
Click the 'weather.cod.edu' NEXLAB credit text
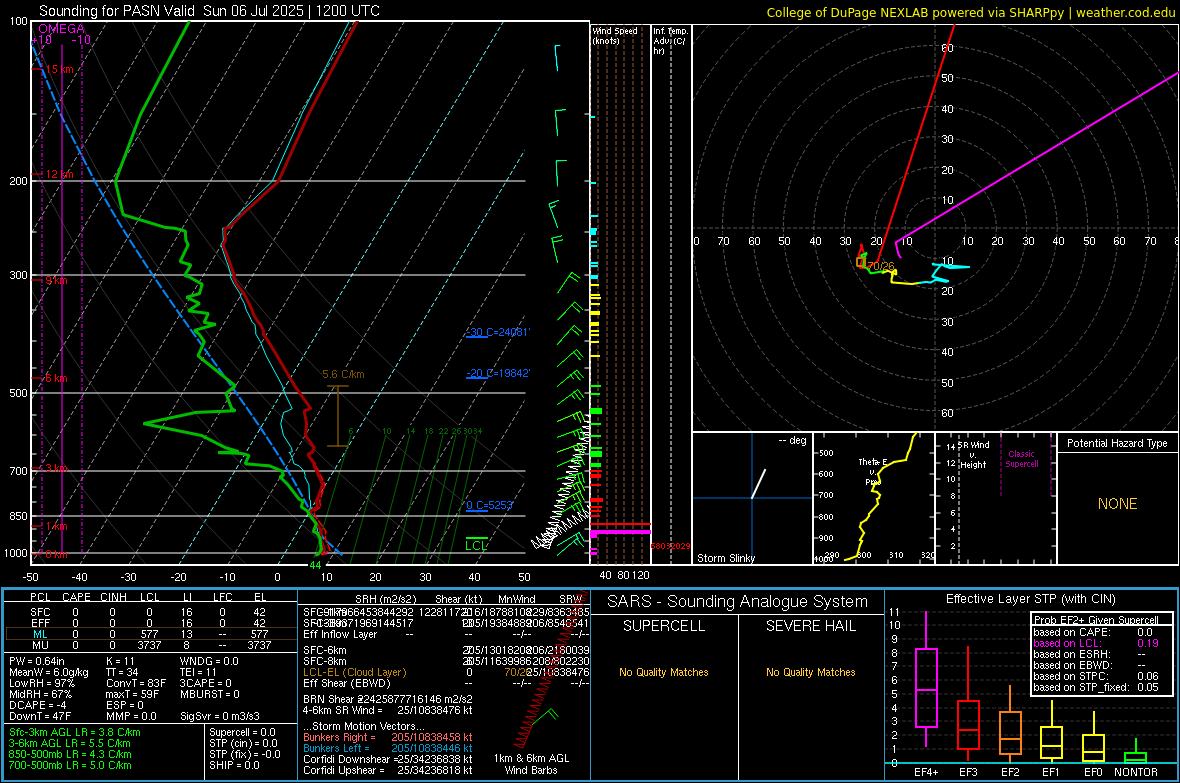(1126, 12)
